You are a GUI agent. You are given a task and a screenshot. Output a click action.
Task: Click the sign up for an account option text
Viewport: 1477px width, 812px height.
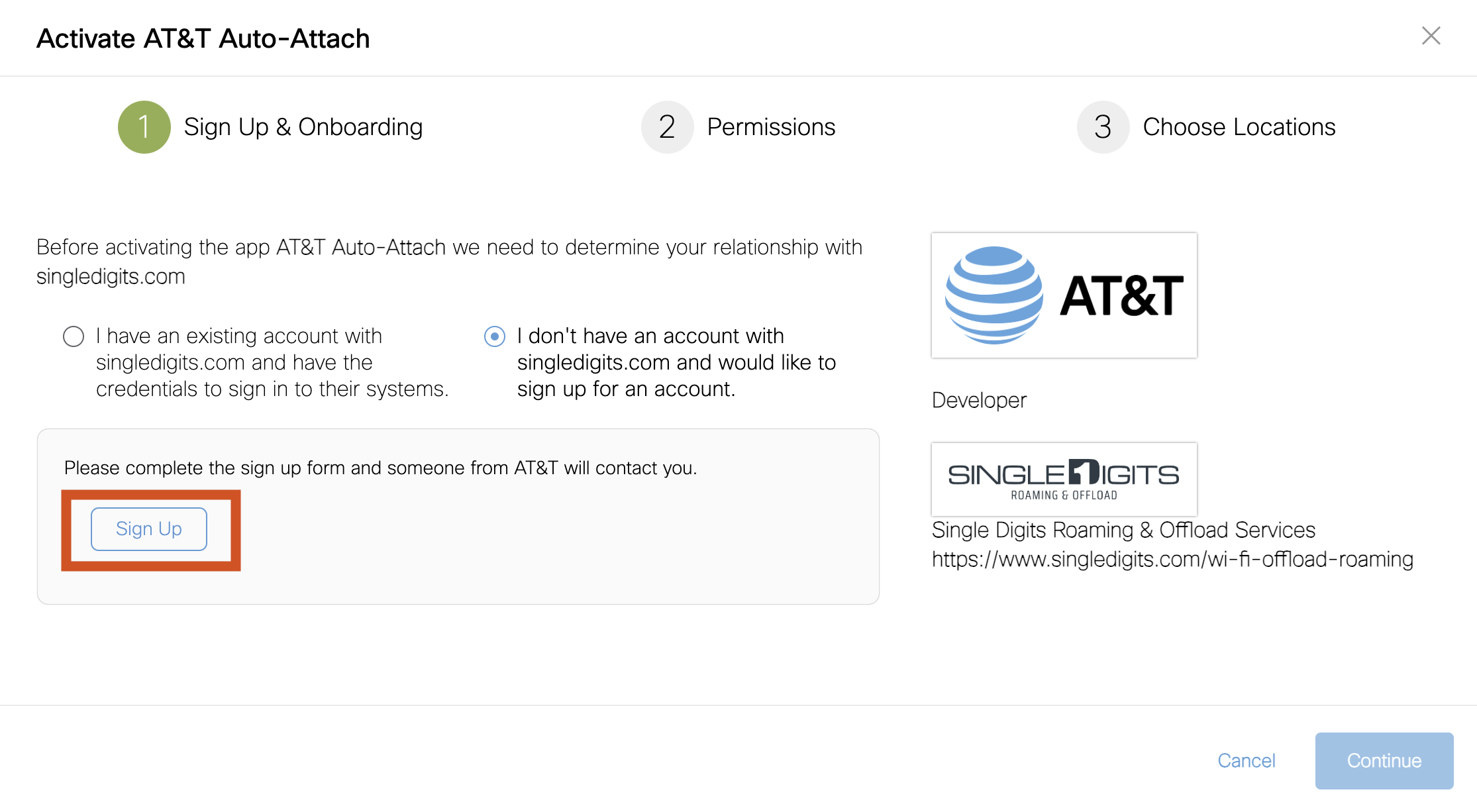tap(676, 362)
